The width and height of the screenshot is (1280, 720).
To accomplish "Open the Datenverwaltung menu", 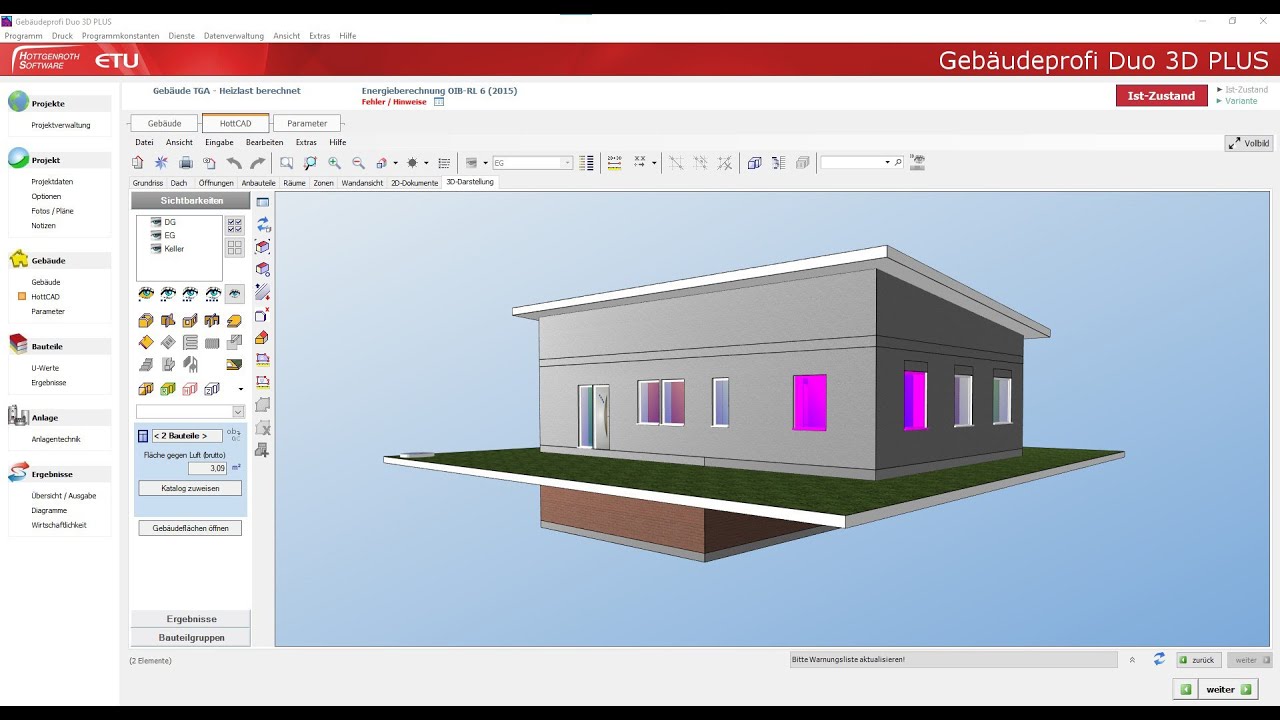I will [234, 36].
